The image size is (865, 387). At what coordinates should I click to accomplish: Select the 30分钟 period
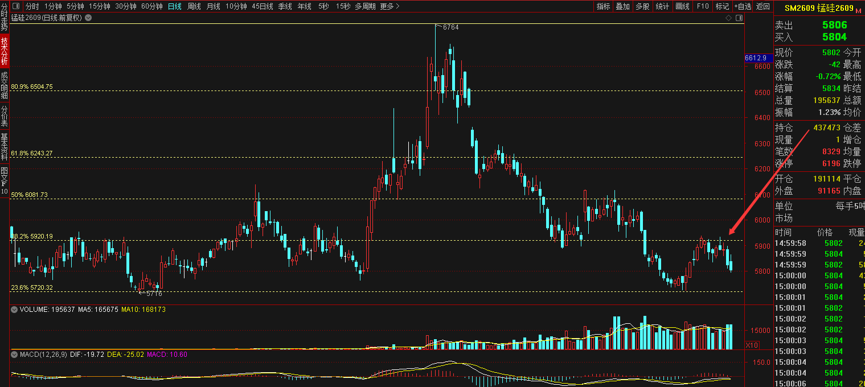[126, 7]
